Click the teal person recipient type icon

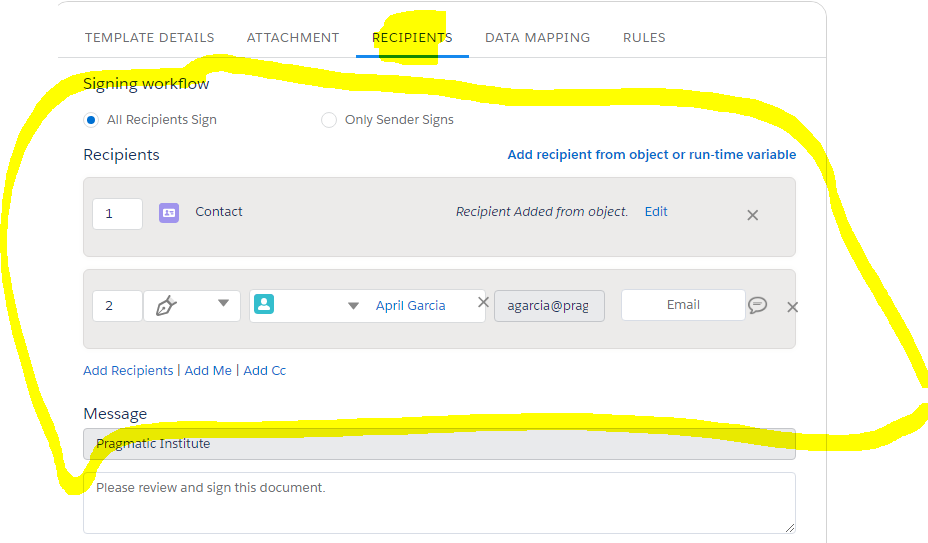point(264,304)
